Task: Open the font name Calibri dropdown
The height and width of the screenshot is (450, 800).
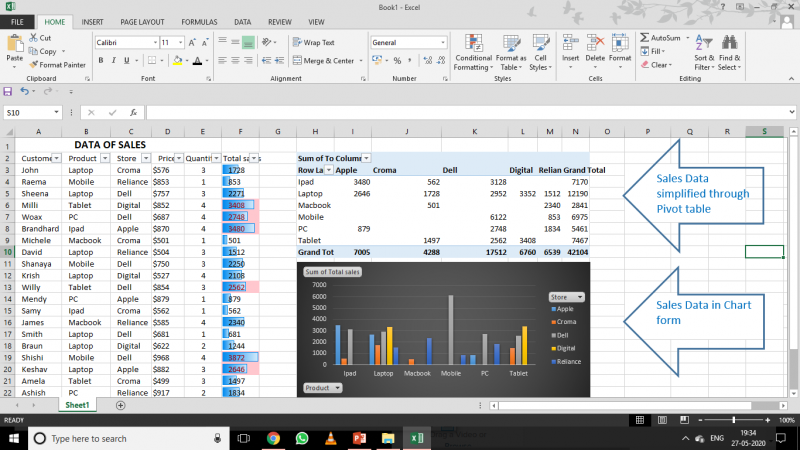Action: tap(155, 43)
